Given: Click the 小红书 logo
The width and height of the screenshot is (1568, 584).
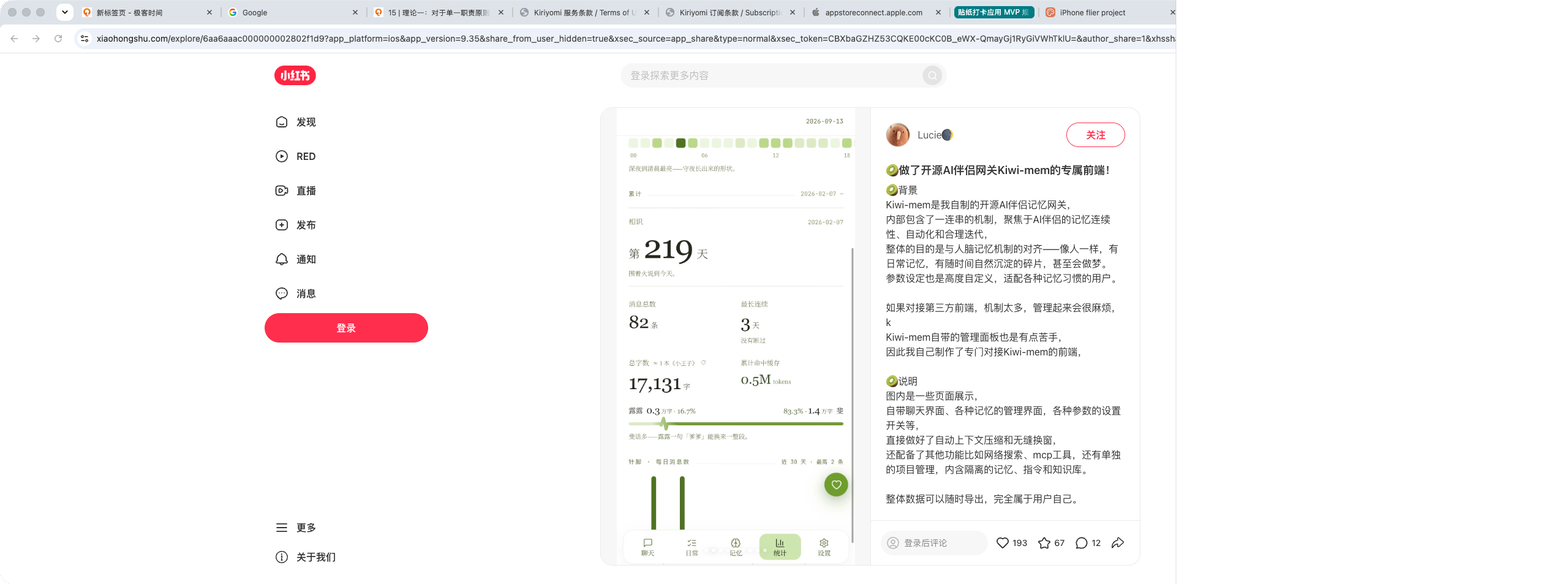Looking at the screenshot, I should [x=295, y=75].
